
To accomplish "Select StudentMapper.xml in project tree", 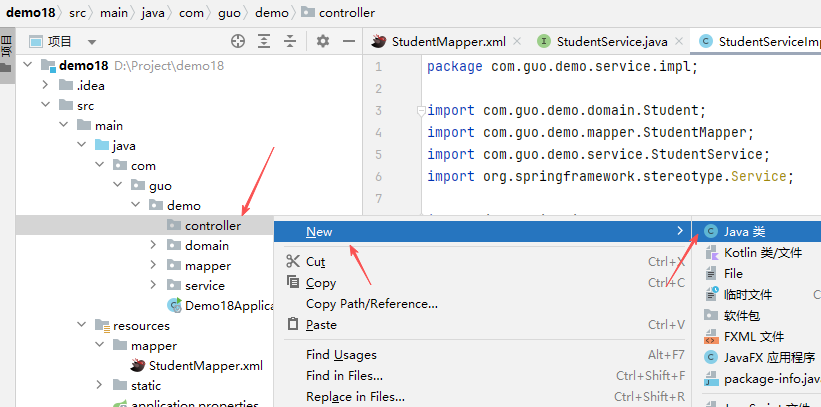I will click(x=205, y=366).
